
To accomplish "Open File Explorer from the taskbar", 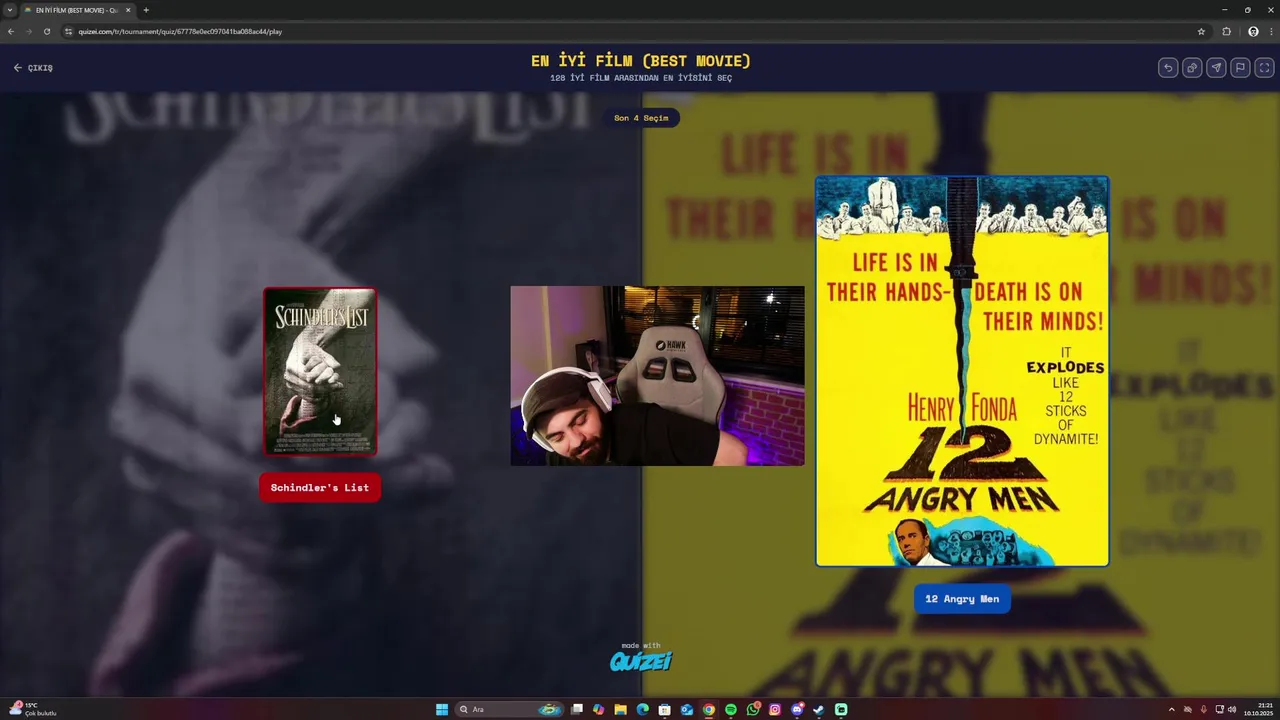I will (x=621, y=709).
